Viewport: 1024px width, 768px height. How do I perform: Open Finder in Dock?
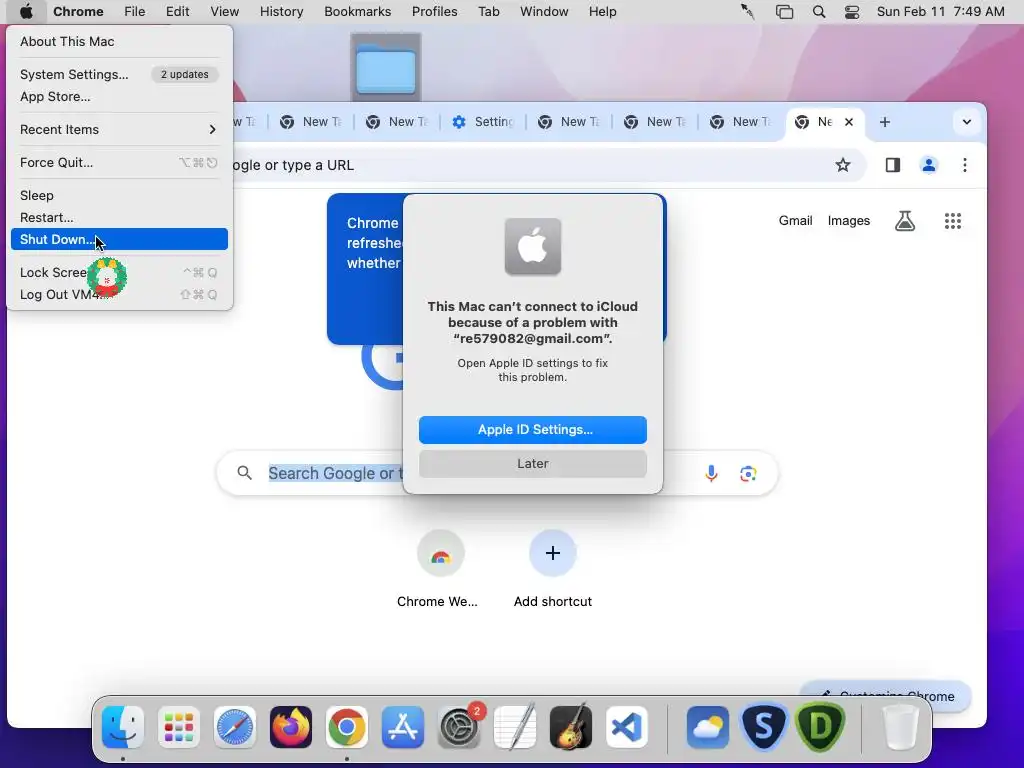click(123, 726)
